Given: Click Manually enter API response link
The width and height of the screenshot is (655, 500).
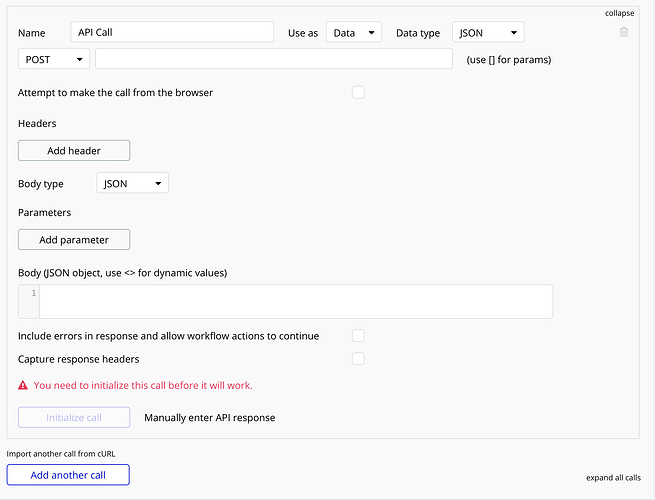Looking at the screenshot, I should click(209, 418).
